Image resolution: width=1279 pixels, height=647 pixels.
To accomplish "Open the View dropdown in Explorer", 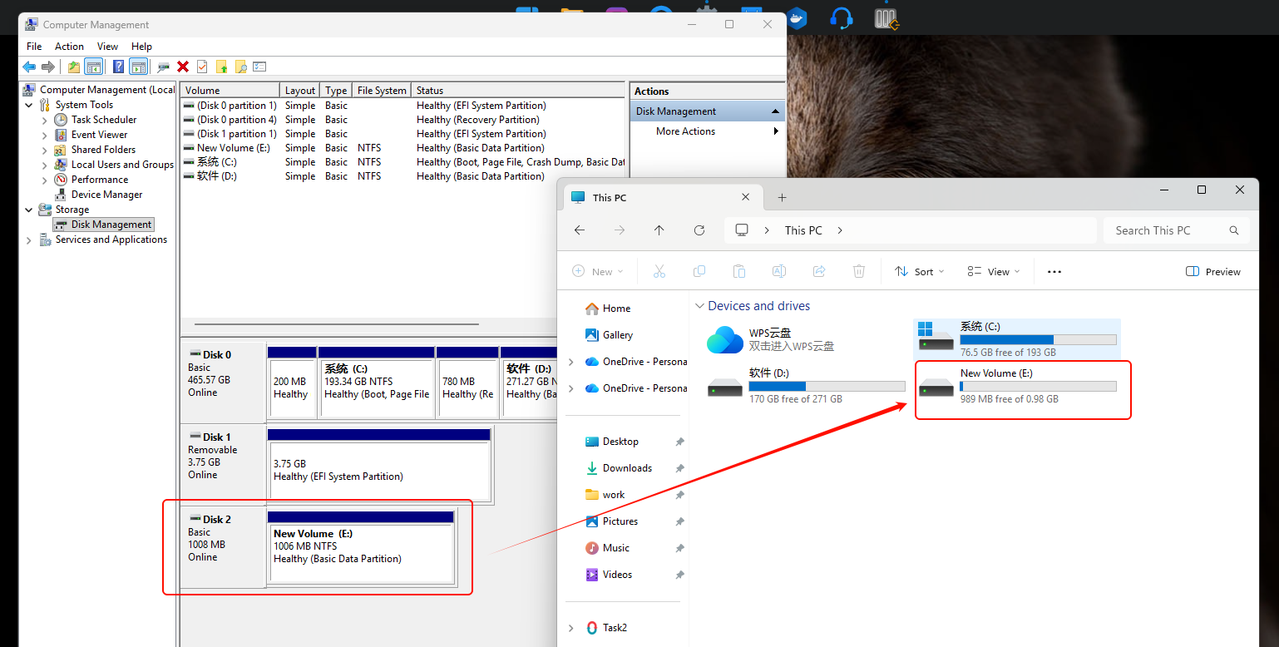I will [x=994, y=271].
